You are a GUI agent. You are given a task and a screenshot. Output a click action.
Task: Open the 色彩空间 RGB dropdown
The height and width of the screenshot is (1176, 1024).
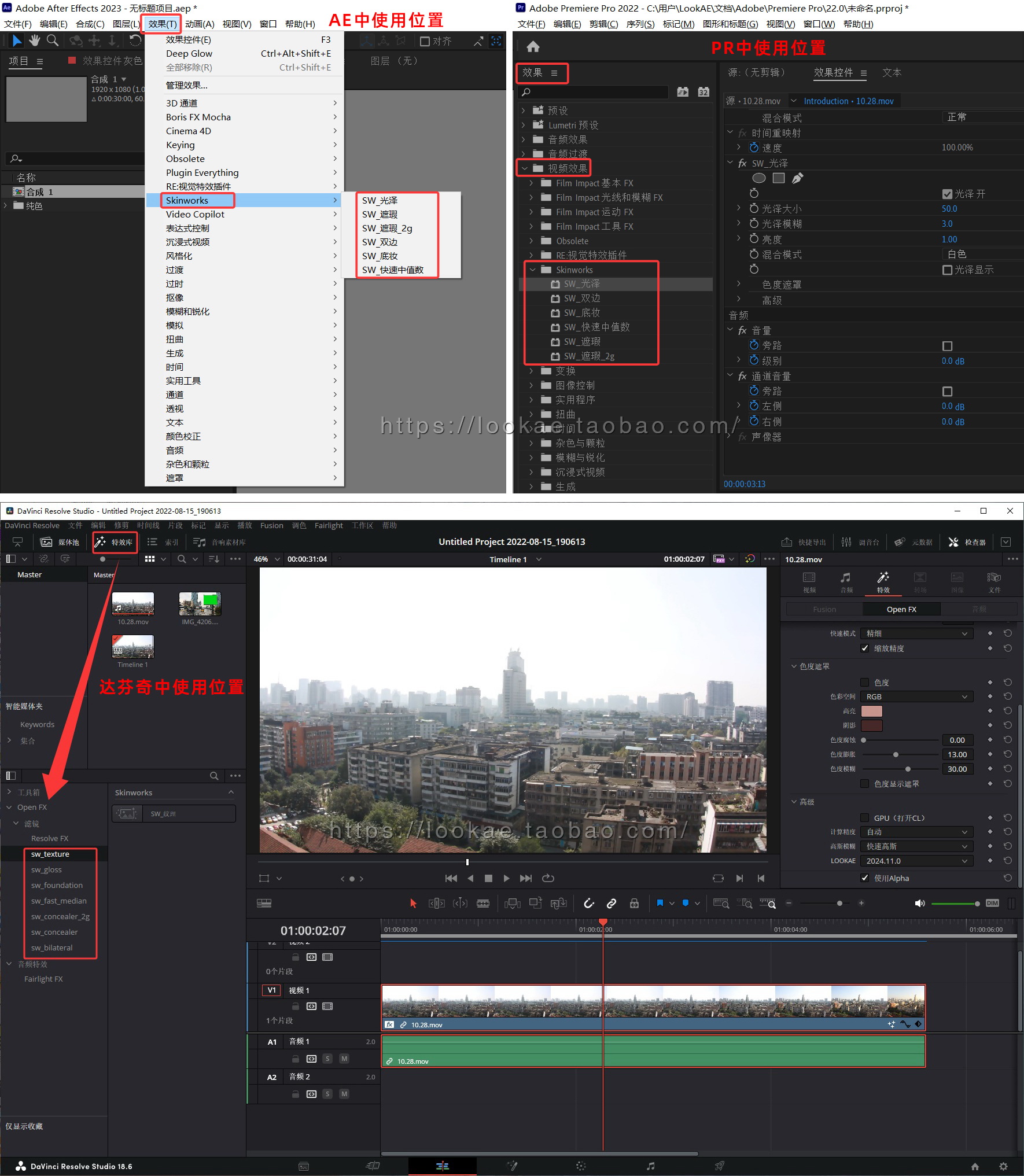pos(916,696)
